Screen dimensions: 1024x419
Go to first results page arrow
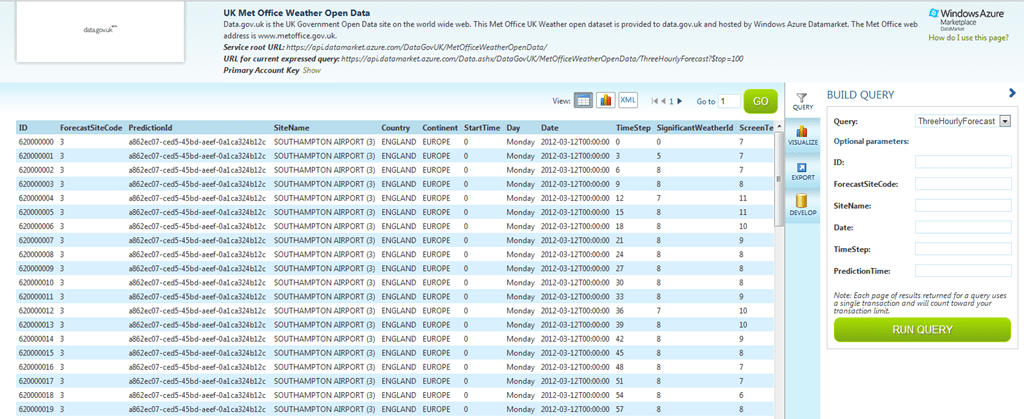[x=655, y=101]
